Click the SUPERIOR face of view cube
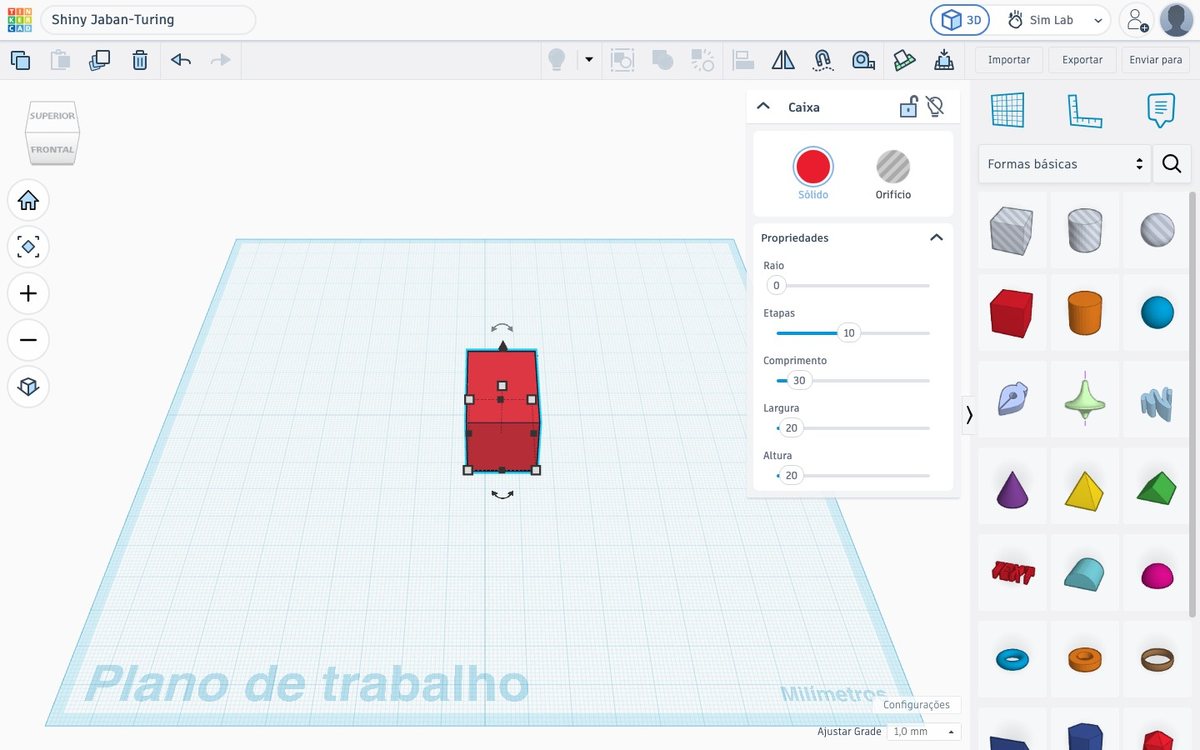This screenshot has height=750, width=1200. (52, 116)
